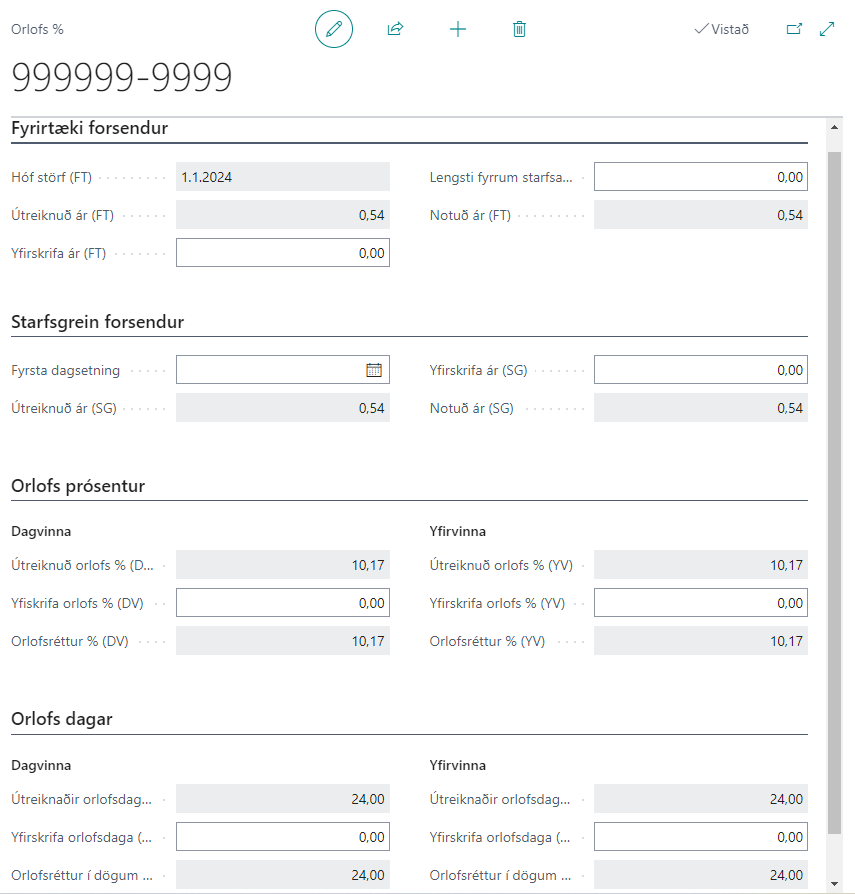Collapse the Orlofs prósentur section
Screen dimensions: 855x894
pos(78,486)
